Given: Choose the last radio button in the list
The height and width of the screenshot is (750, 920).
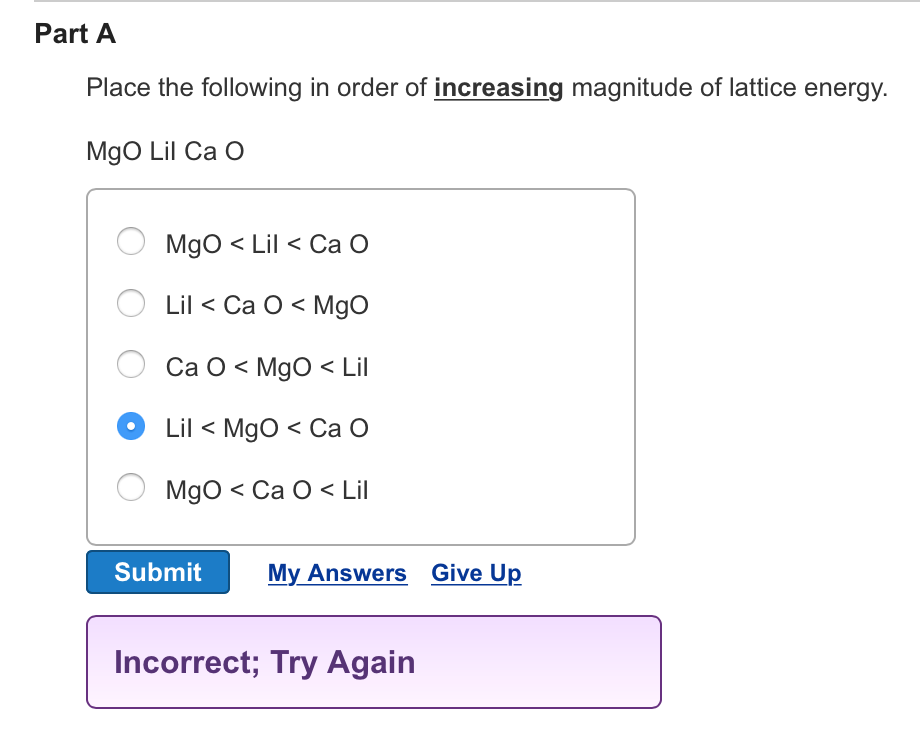Looking at the screenshot, I should click(x=131, y=487).
